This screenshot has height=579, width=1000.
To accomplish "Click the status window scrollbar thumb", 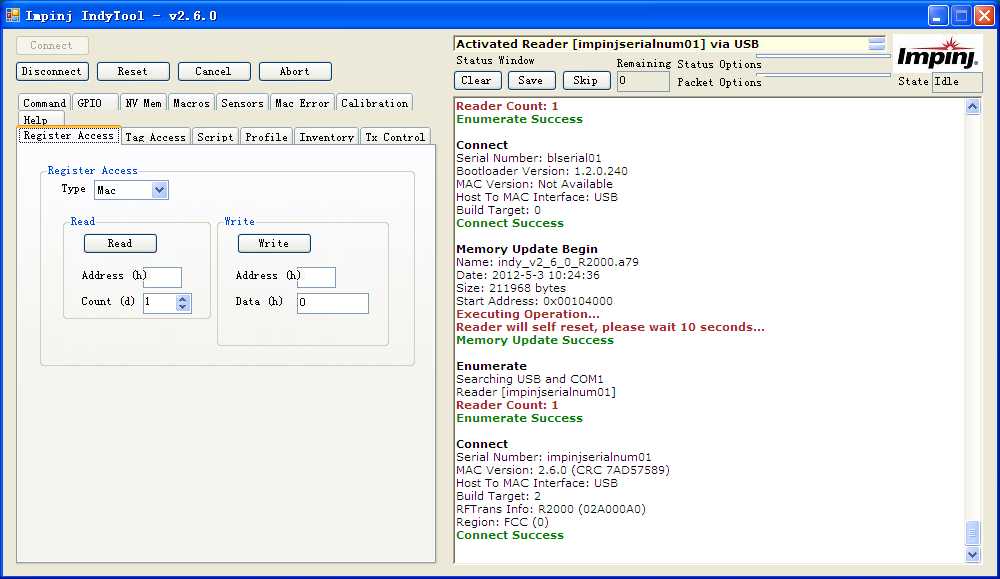I will [973, 532].
